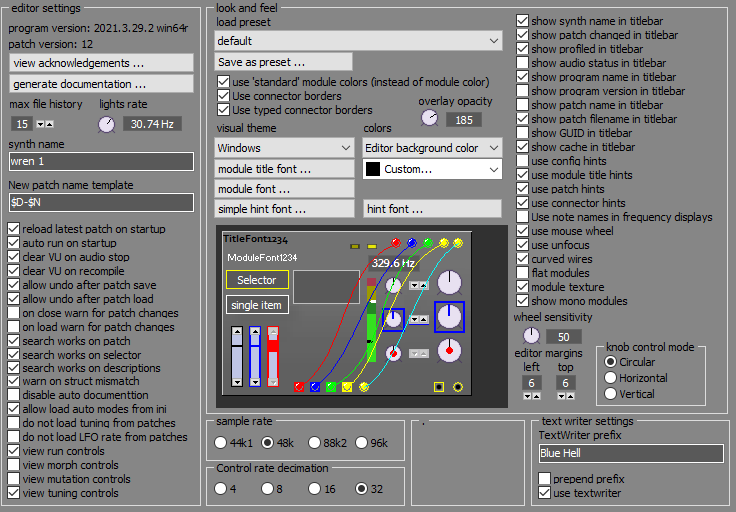Image resolution: width=736 pixels, height=512 pixels.
Task: Click the large blue-outlined knob in preview
Action: click(x=449, y=317)
